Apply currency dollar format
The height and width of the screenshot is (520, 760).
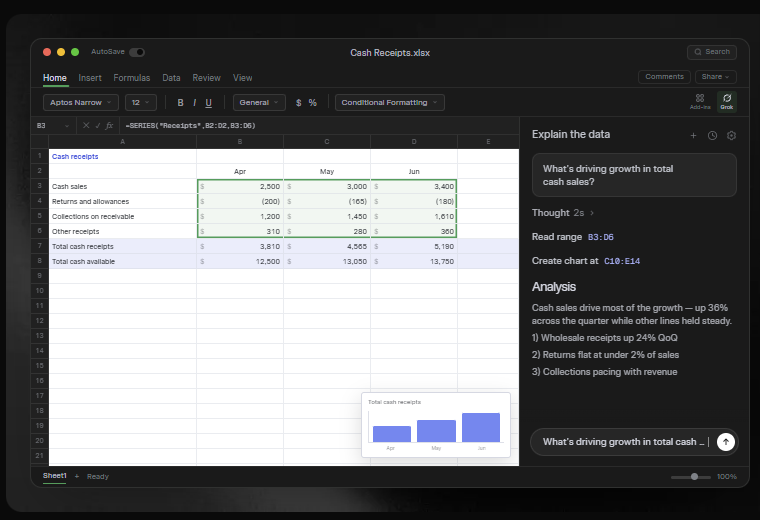(299, 103)
